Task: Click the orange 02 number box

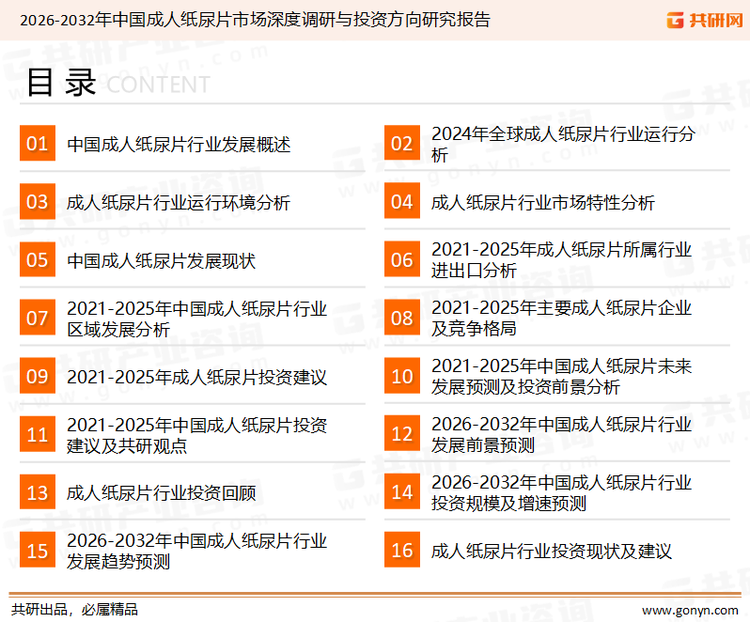Action: [402, 143]
